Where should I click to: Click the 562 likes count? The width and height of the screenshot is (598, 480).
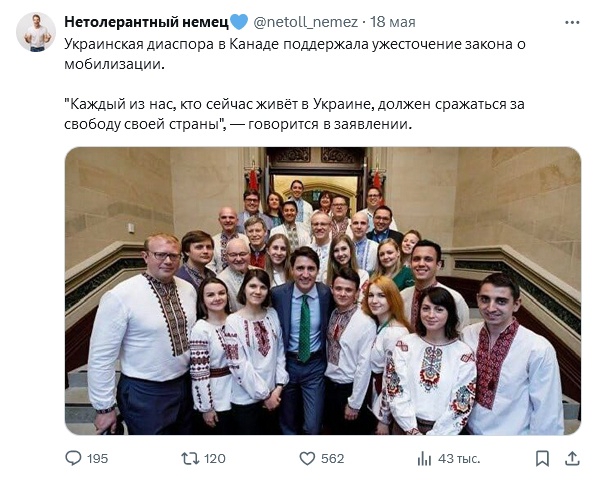(x=333, y=458)
